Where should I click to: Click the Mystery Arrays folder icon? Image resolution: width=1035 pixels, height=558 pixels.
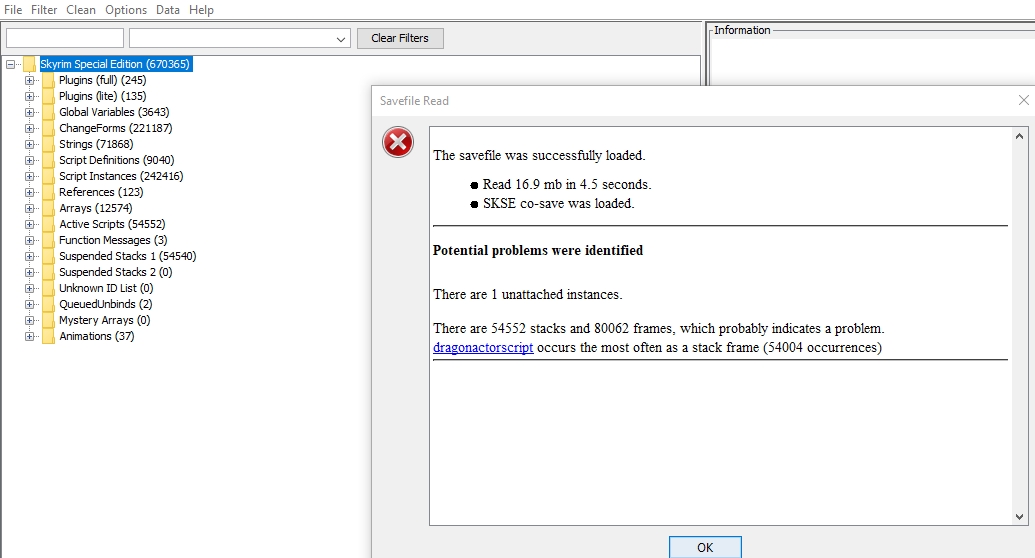tap(48, 320)
